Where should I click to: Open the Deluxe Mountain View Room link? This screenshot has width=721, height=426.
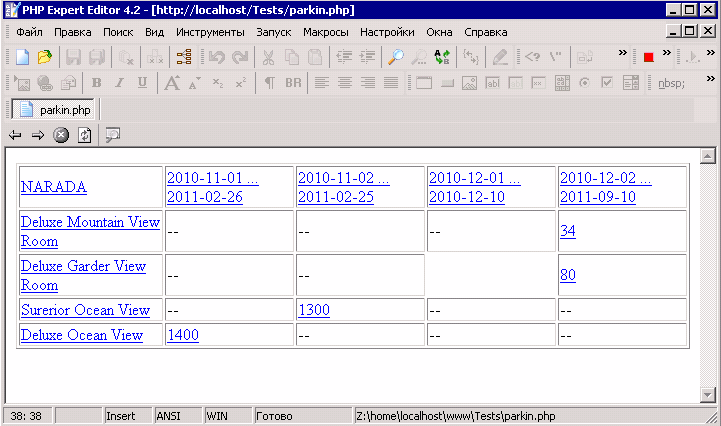coord(90,231)
